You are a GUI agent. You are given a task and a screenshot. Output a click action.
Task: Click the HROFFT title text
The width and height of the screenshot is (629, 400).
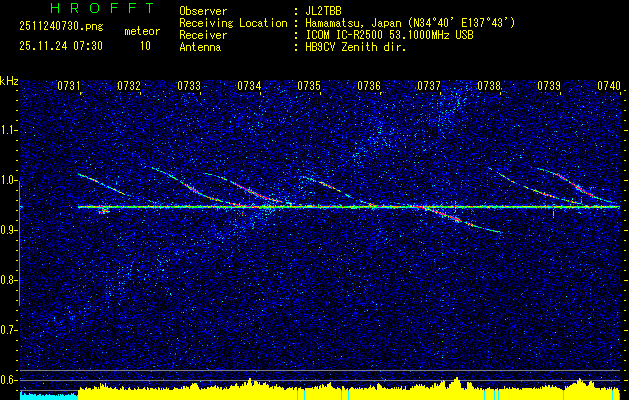point(87,11)
